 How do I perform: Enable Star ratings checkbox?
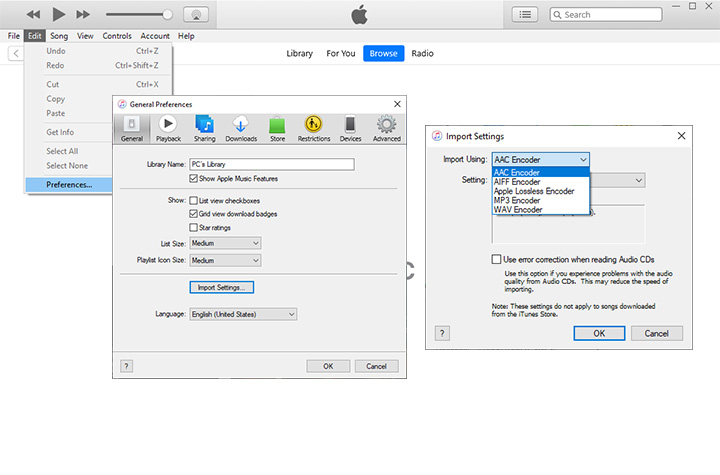tap(193, 228)
